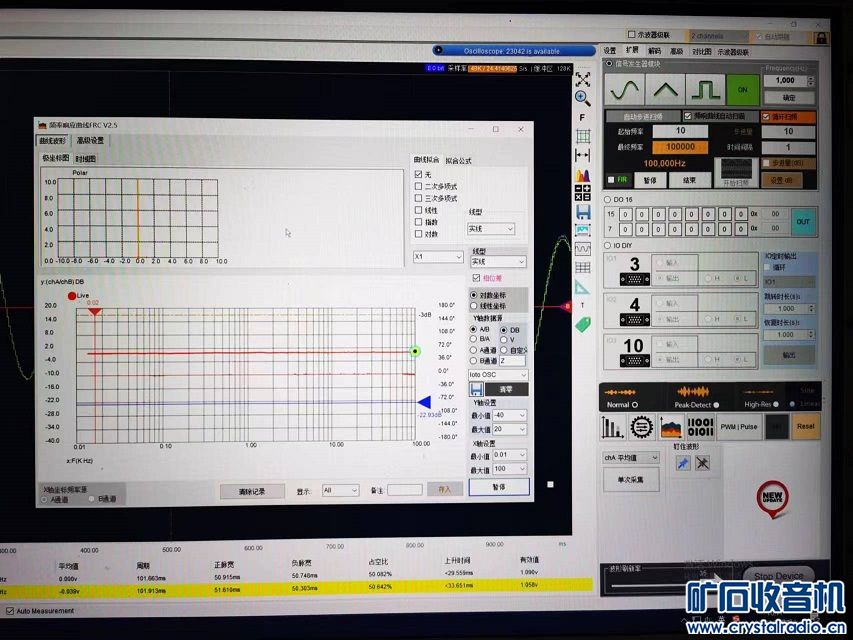Click the floppy save icon in FRC window
Screen dimensions: 853x640
476,389
